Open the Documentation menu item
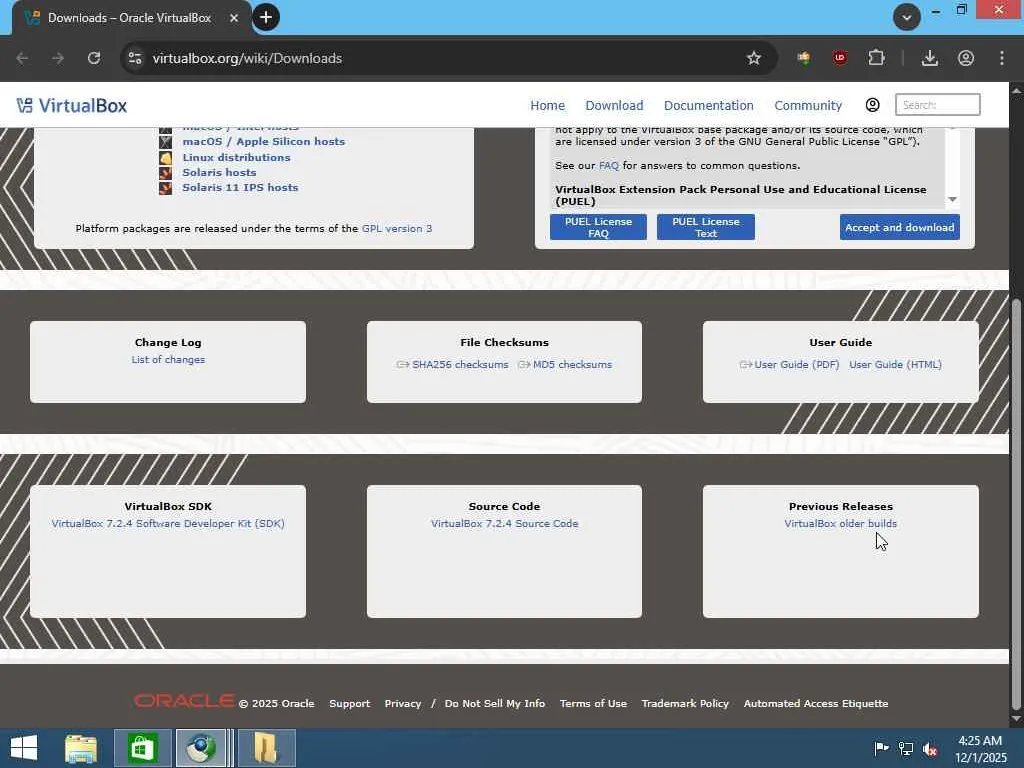The width and height of the screenshot is (1024, 768). [709, 105]
